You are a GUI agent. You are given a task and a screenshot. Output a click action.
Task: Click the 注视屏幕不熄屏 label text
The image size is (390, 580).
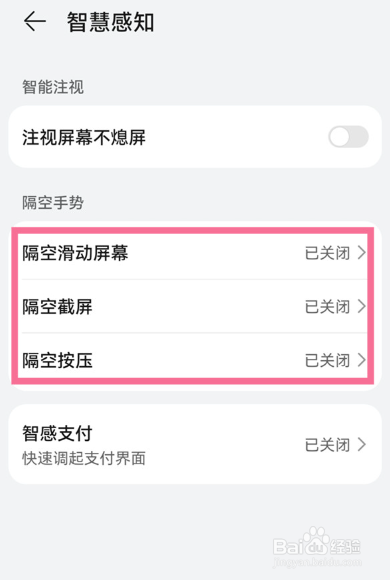(84, 137)
